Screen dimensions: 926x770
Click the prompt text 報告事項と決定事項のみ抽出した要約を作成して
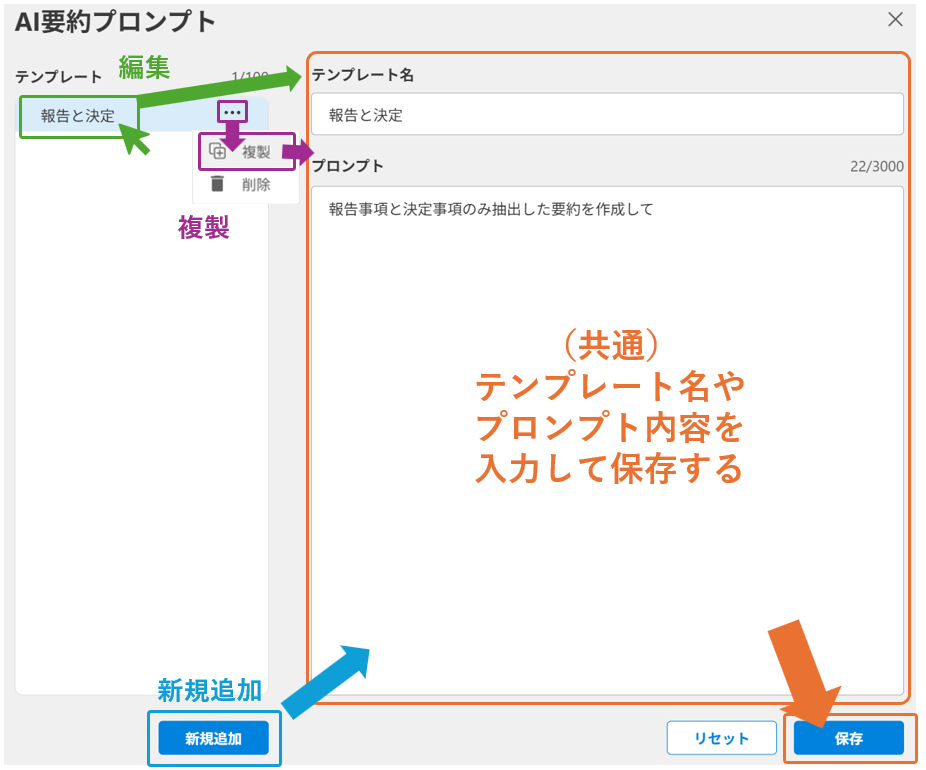[x=490, y=210]
